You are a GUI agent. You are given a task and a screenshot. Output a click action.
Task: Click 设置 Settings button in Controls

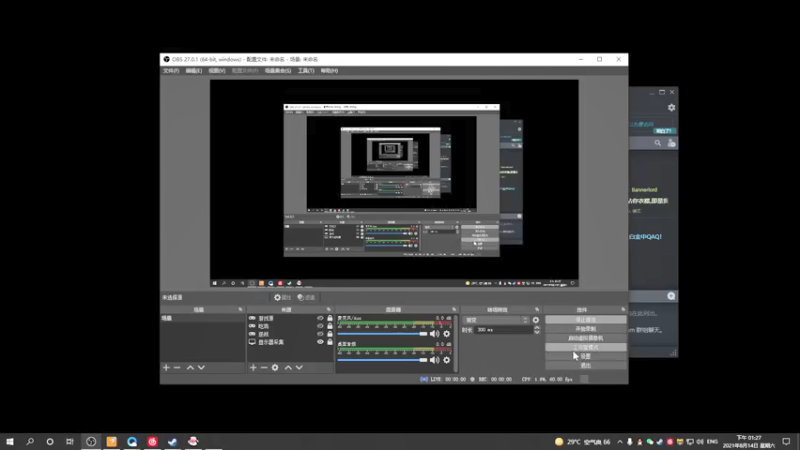(x=586, y=356)
